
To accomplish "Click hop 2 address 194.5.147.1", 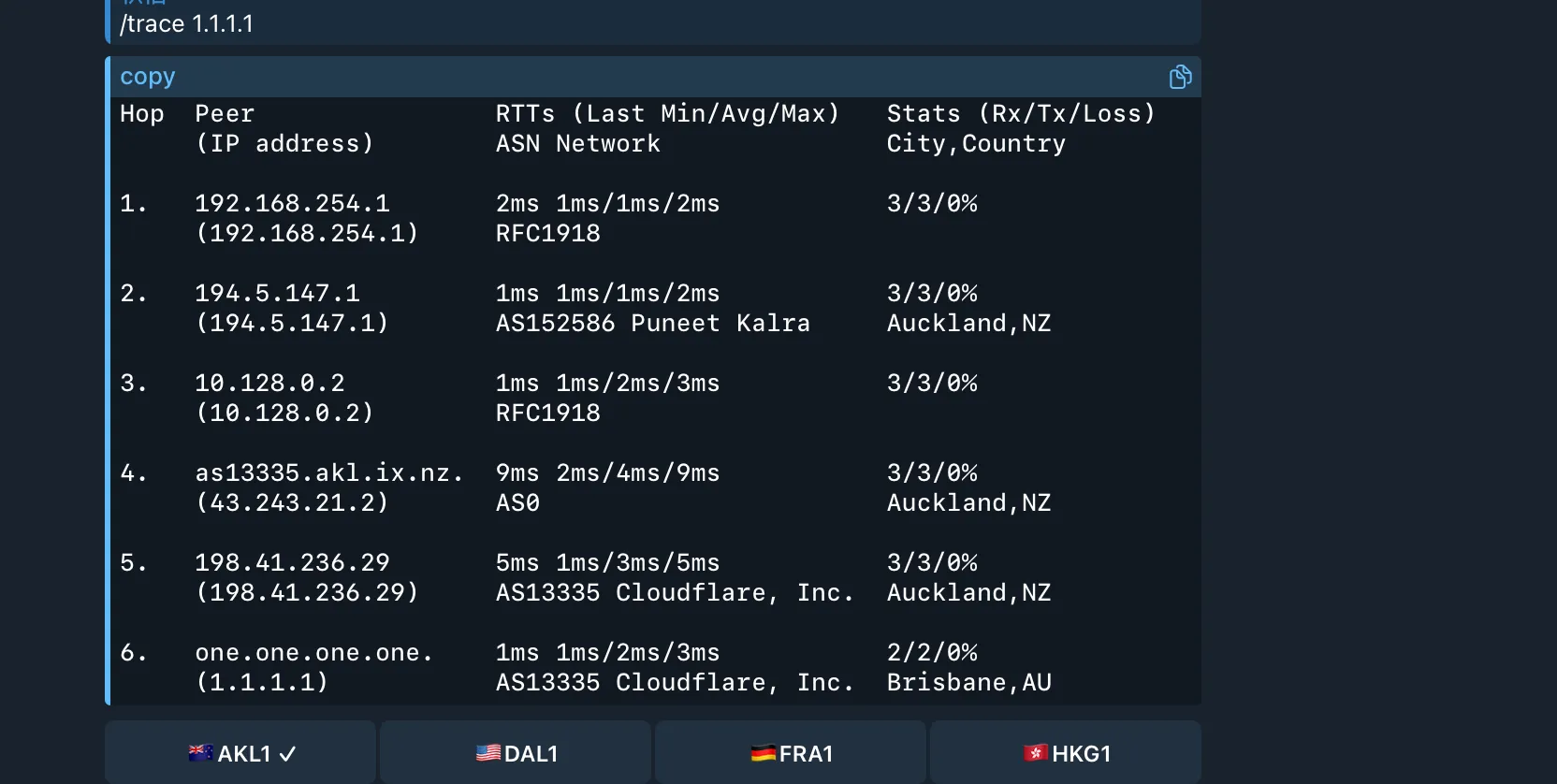I will click(x=277, y=293).
